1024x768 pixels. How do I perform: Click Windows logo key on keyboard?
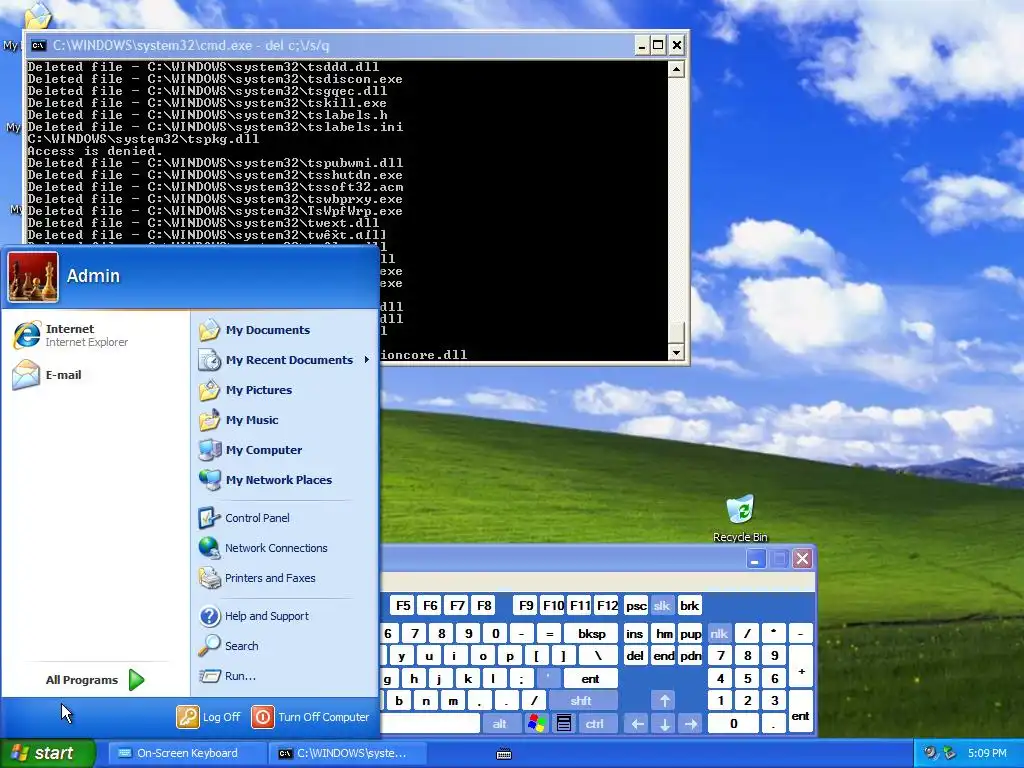(537, 724)
